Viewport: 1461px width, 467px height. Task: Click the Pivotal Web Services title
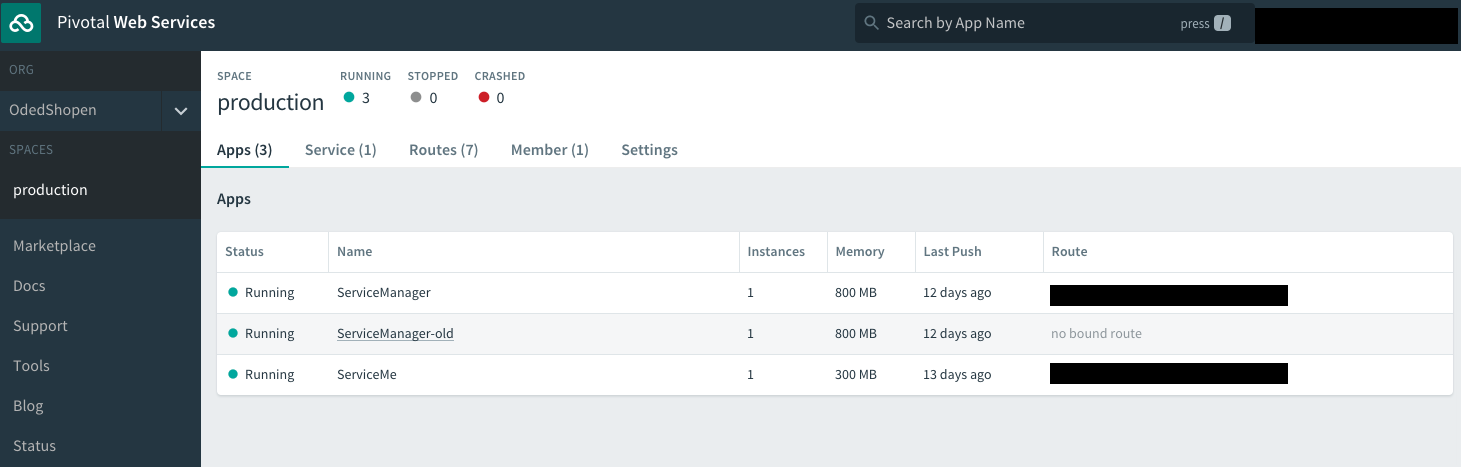tap(136, 22)
